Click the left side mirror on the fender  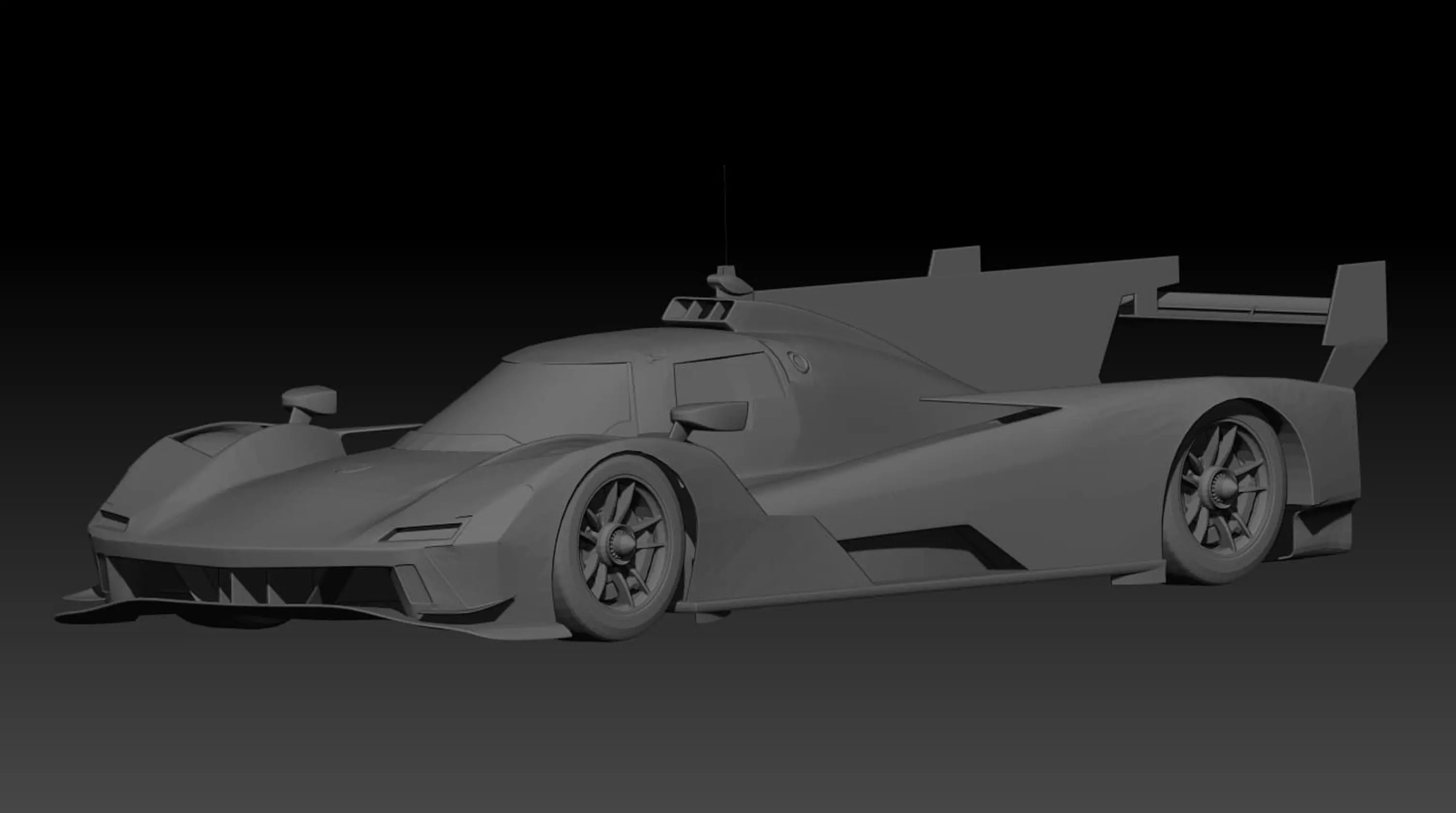pyautogui.click(x=309, y=404)
